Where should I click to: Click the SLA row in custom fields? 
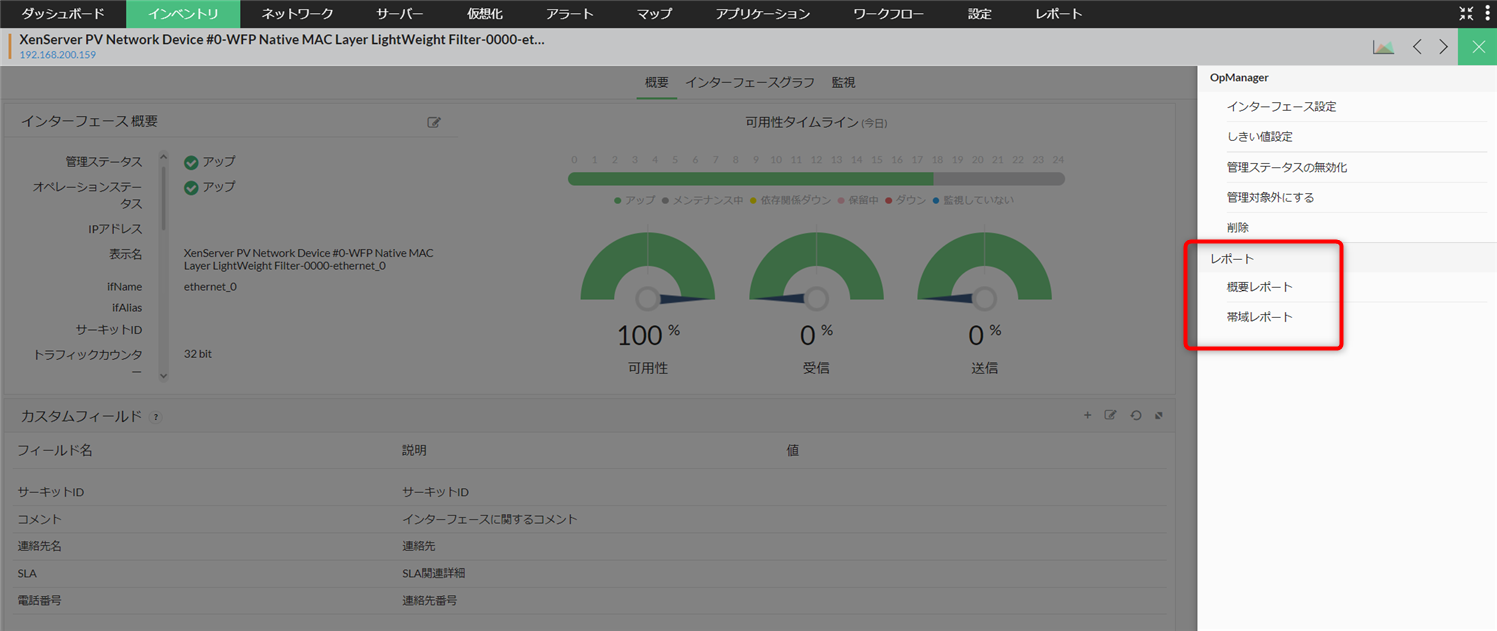pos(590,573)
